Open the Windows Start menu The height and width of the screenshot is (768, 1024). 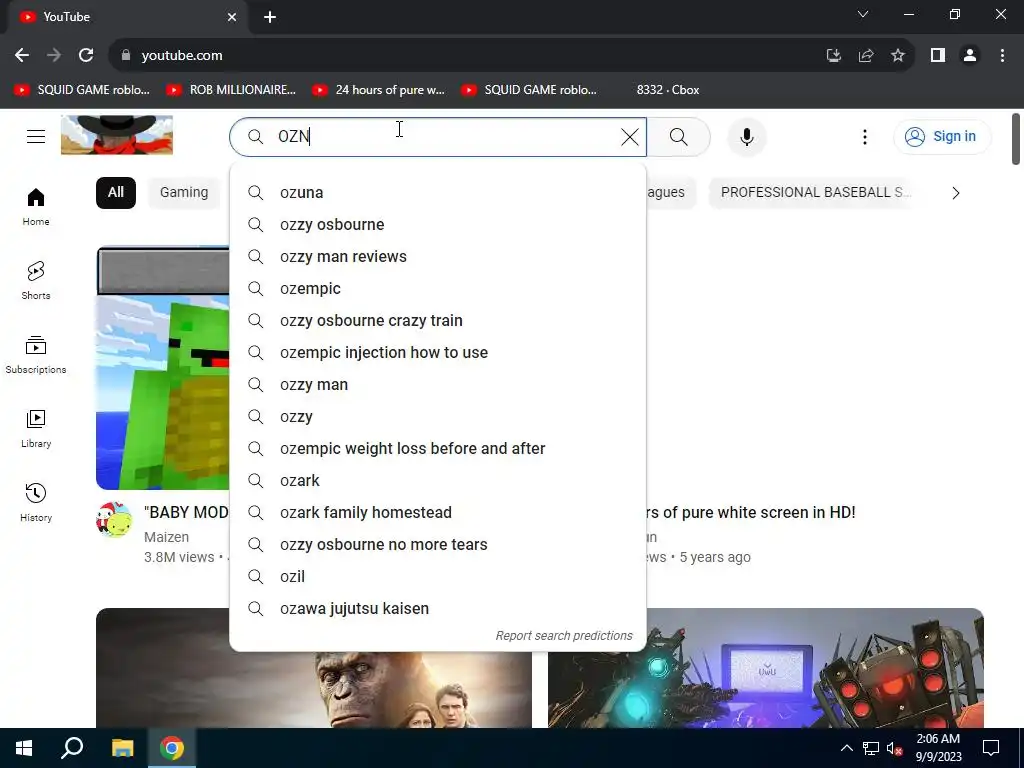[x=24, y=748]
